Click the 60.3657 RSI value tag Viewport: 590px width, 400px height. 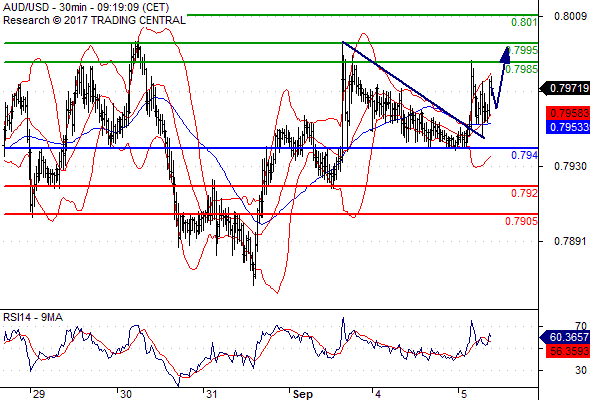[x=565, y=337]
